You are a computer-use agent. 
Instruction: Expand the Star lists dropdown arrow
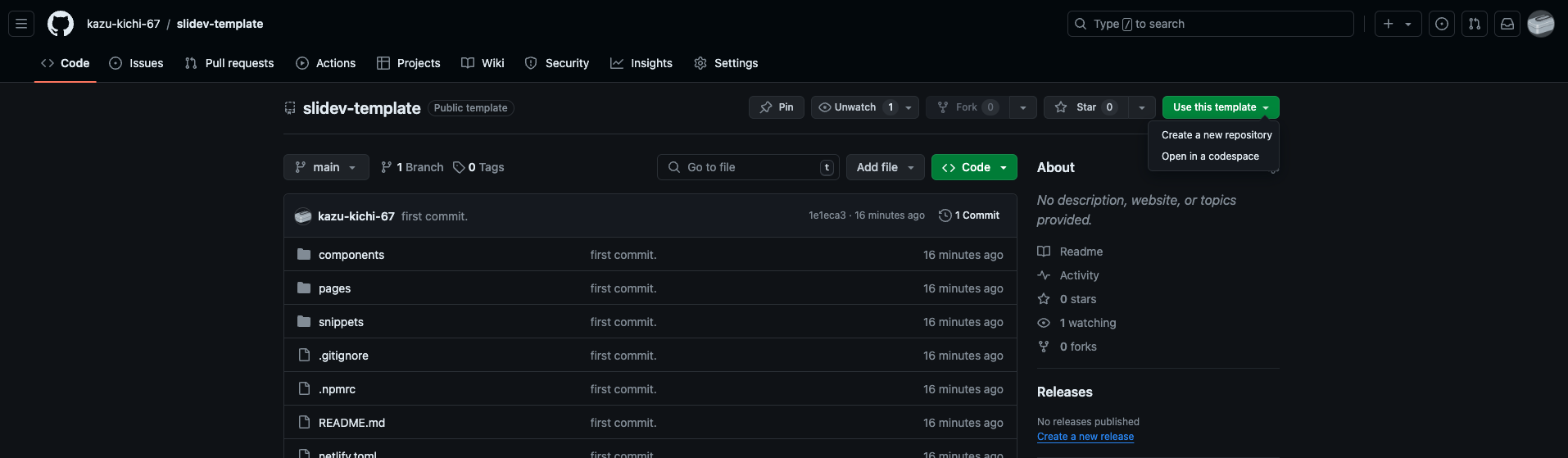[1142, 107]
